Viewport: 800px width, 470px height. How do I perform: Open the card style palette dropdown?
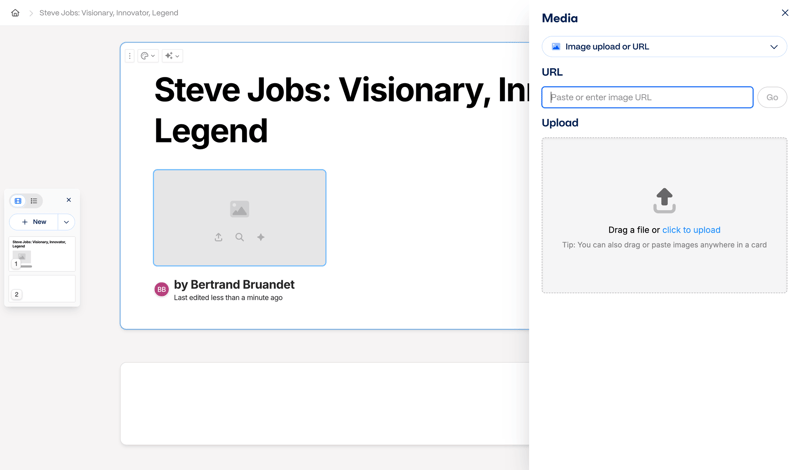[x=148, y=56]
